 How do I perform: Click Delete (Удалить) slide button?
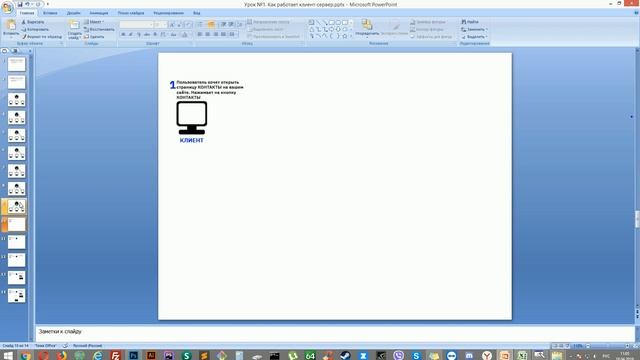point(94,37)
